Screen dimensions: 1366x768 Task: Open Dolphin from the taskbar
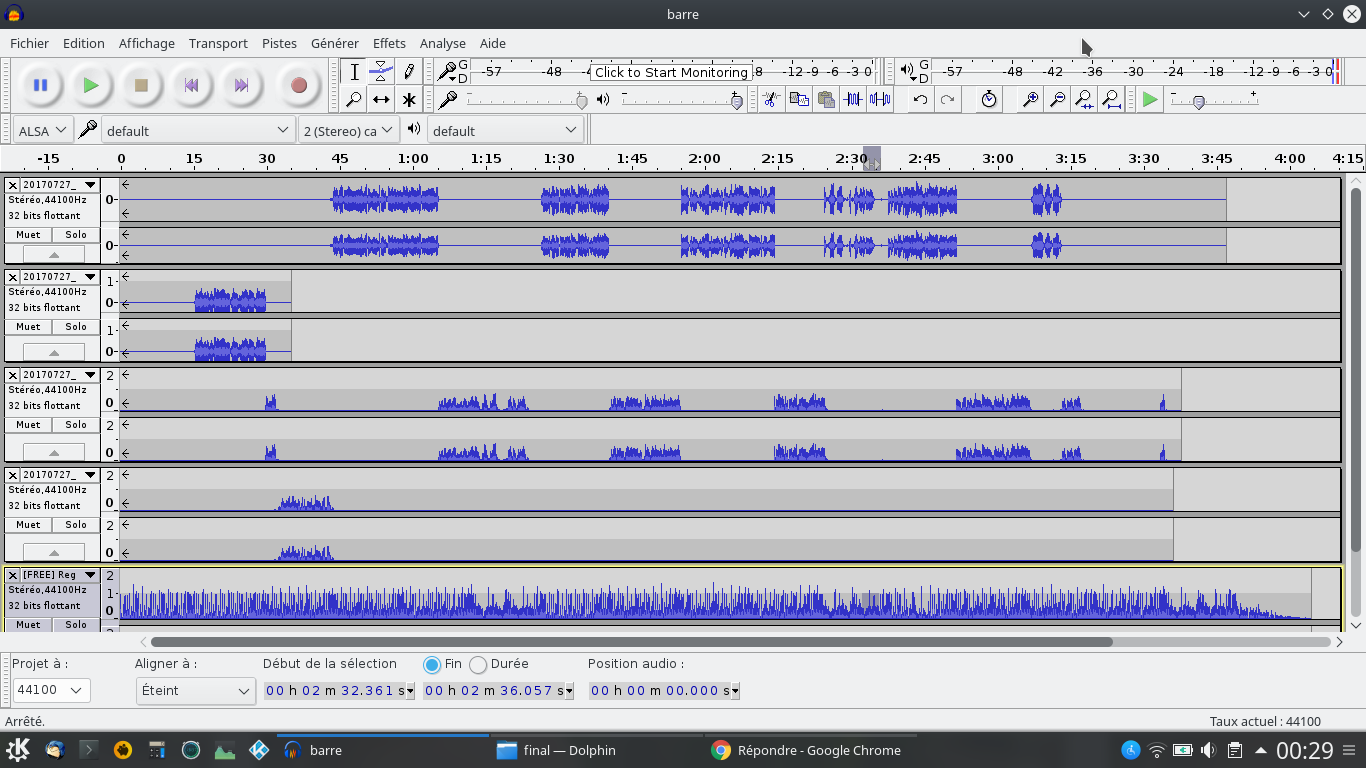[557, 750]
